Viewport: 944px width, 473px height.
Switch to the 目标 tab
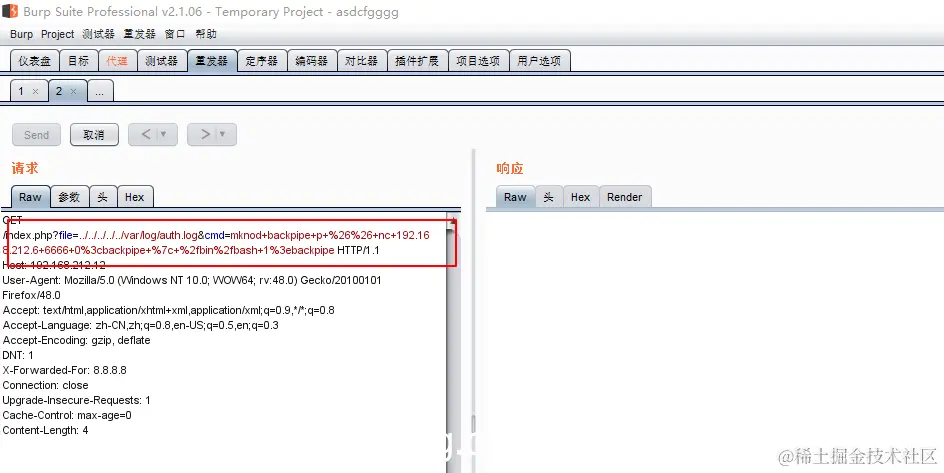click(78, 61)
